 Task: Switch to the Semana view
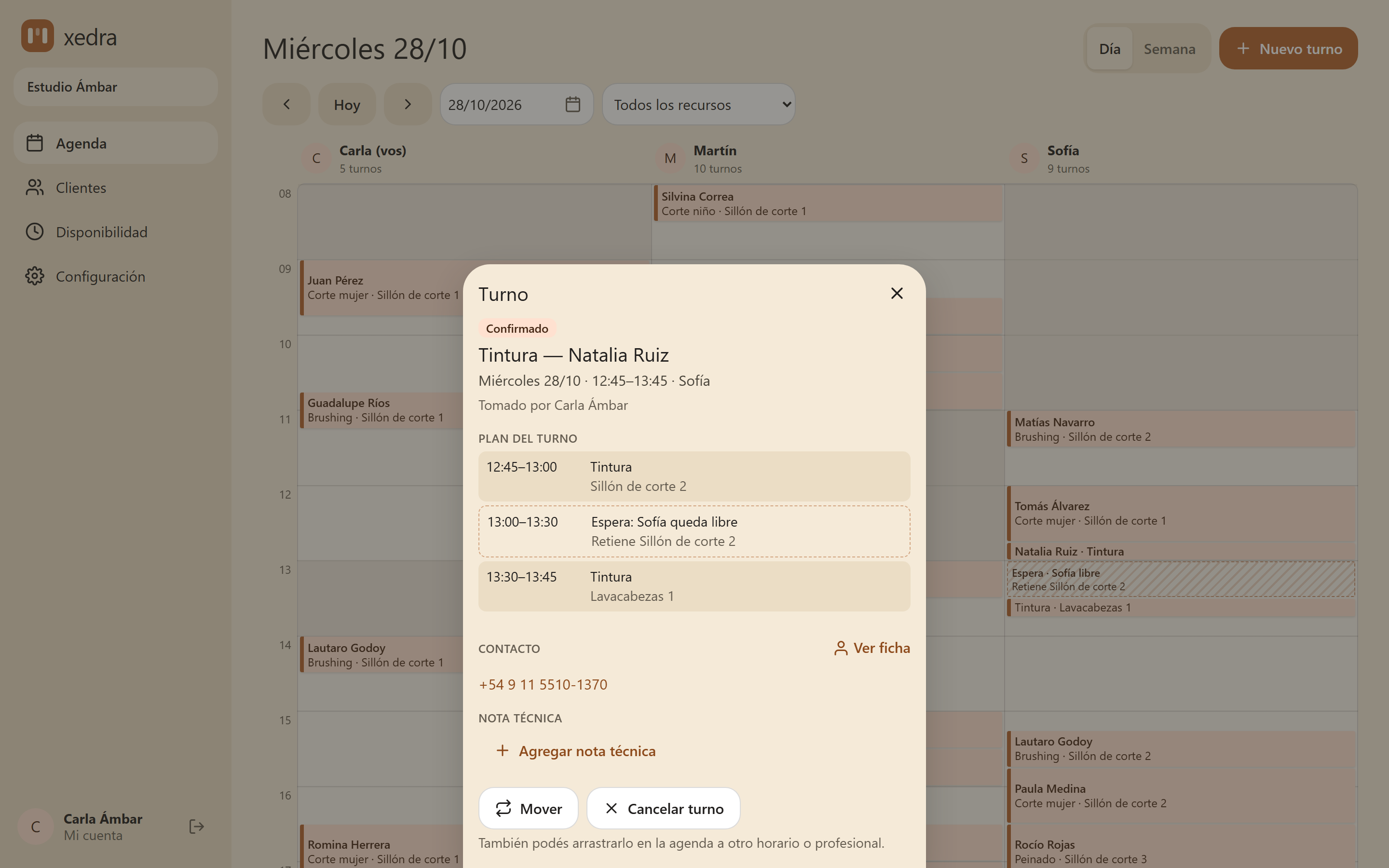click(x=1169, y=49)
